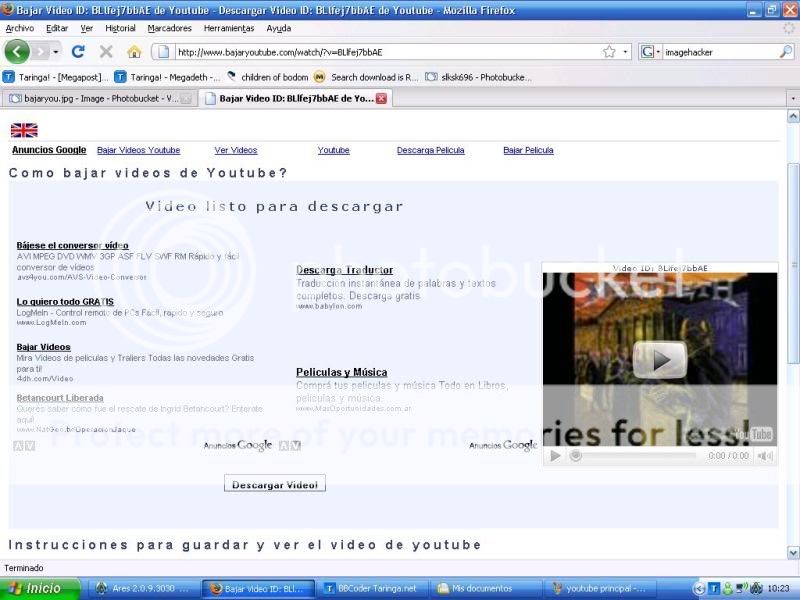Open the Bajar Videos ad link
This screenshot has height=600, width=800.
pos(43,347)
